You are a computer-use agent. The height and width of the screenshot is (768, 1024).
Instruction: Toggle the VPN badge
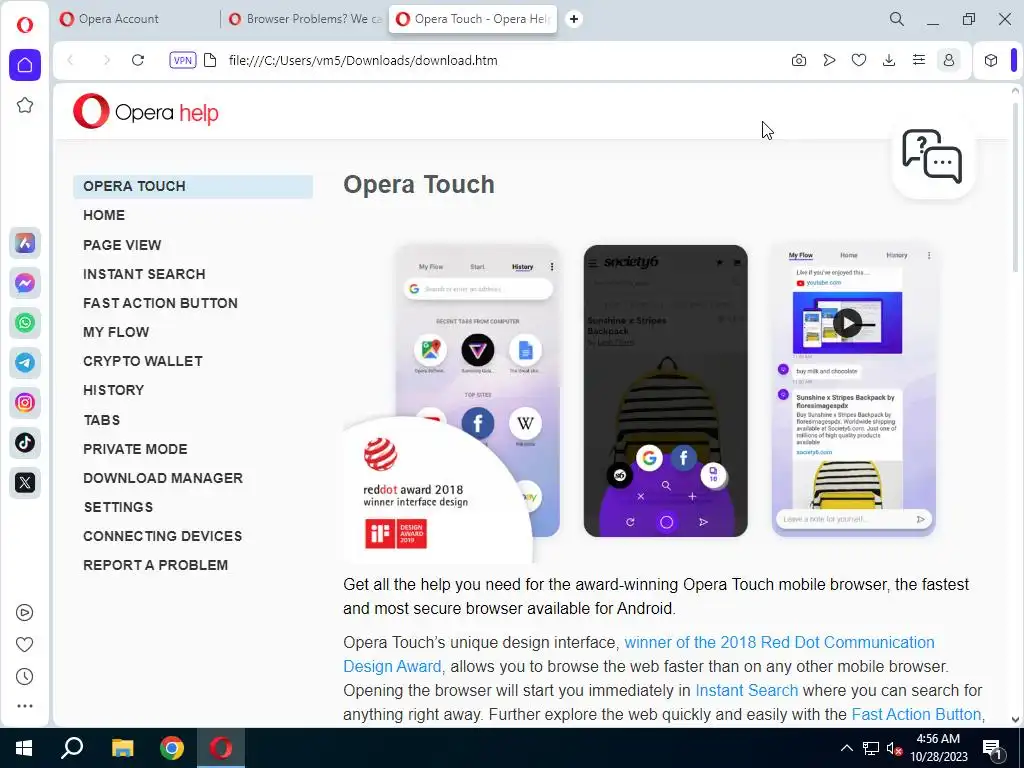tap(182, 60)
